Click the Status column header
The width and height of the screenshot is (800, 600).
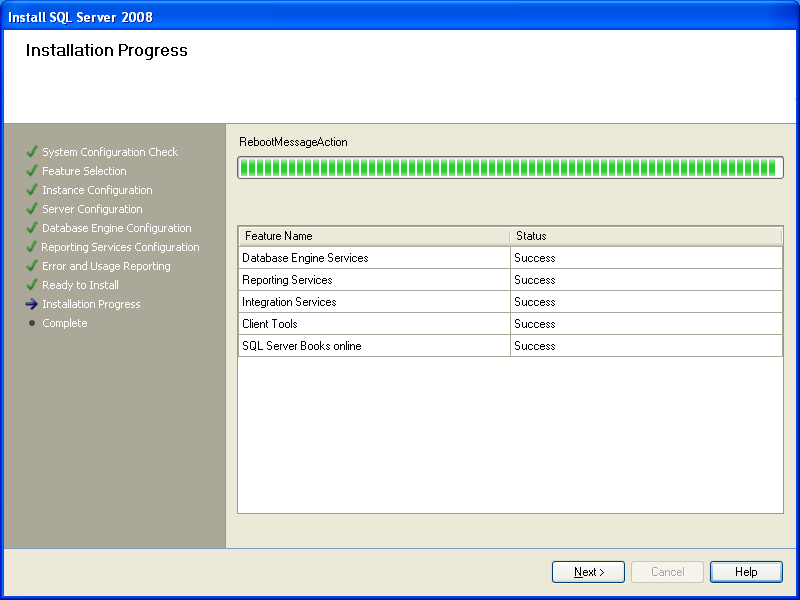[x=646, y=236]
